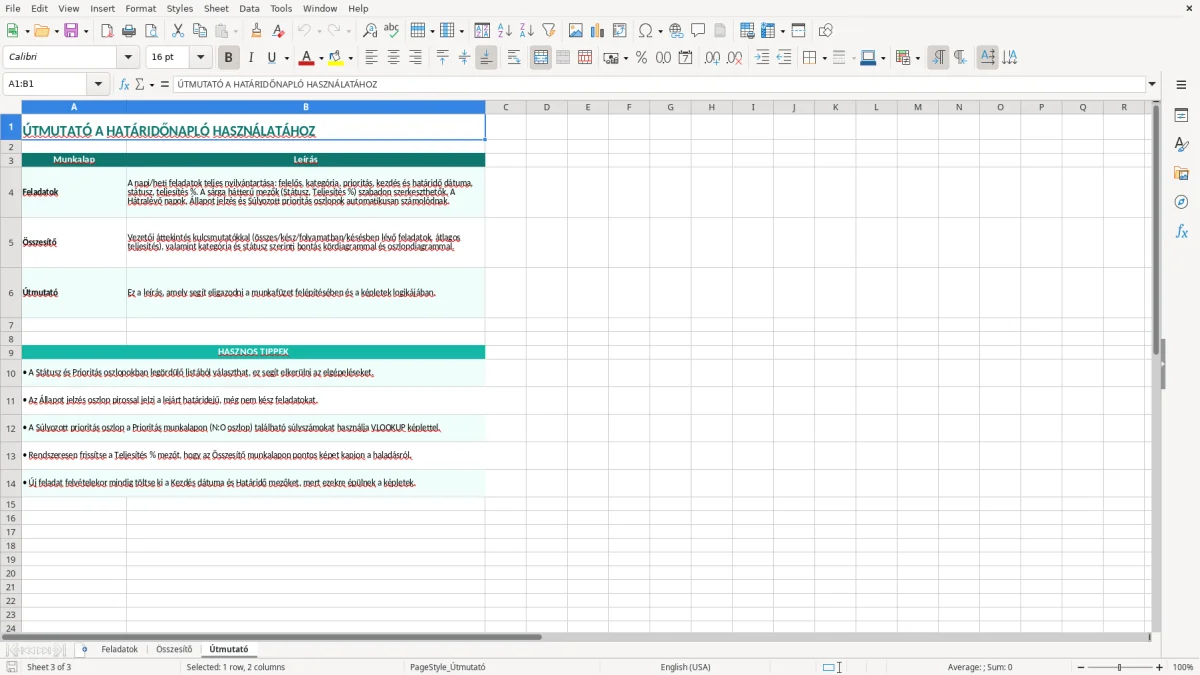
Task: Toggle Left-to-Right text direction
Action: click(x=938, y=58)
